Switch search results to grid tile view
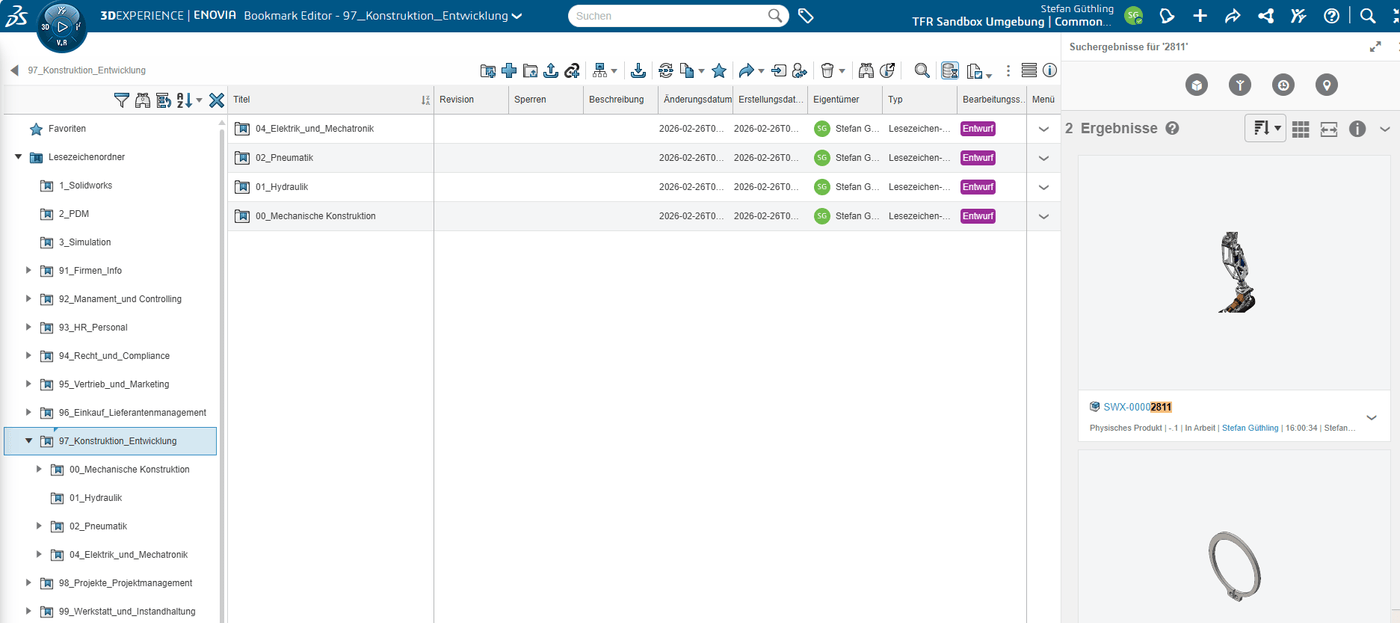 (x=1300, y=129)
